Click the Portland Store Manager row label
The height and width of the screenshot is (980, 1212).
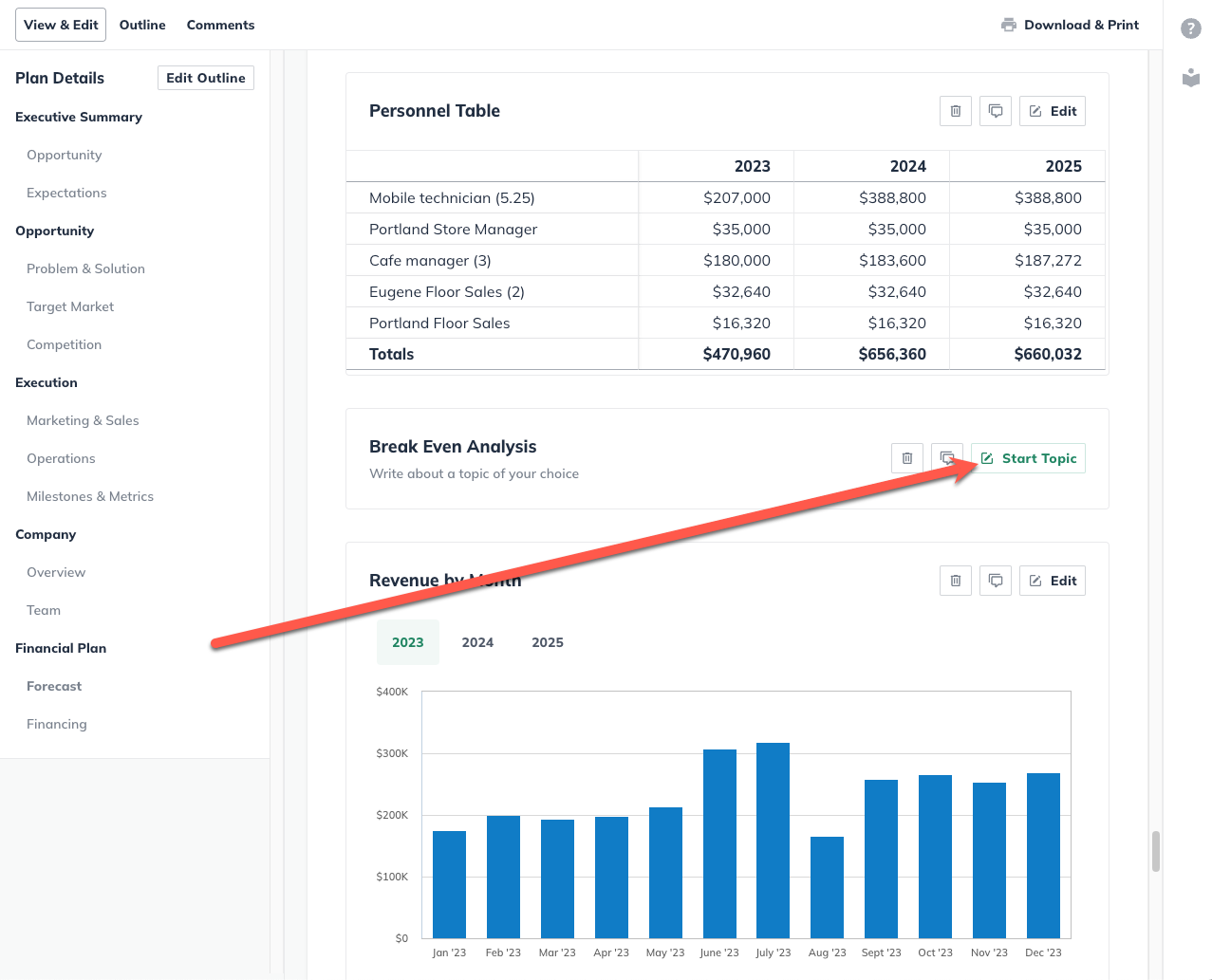click(453, 229)
